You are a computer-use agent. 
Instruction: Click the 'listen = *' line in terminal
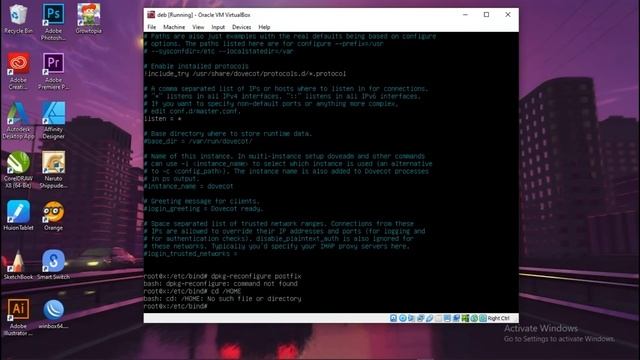[x=163, y=119]
